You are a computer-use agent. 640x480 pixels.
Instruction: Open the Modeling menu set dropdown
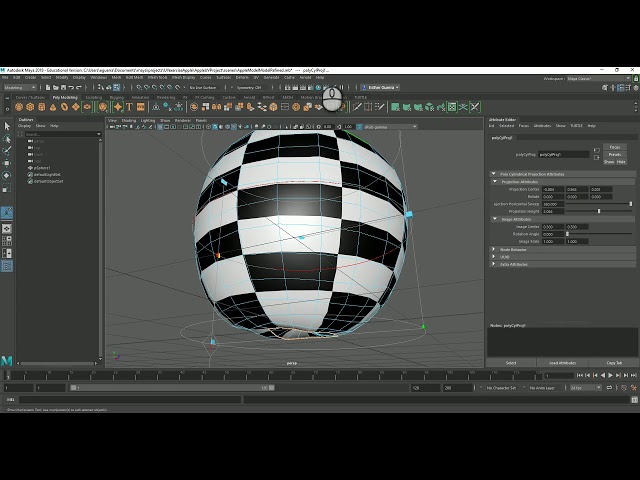[x=20, y=87]
